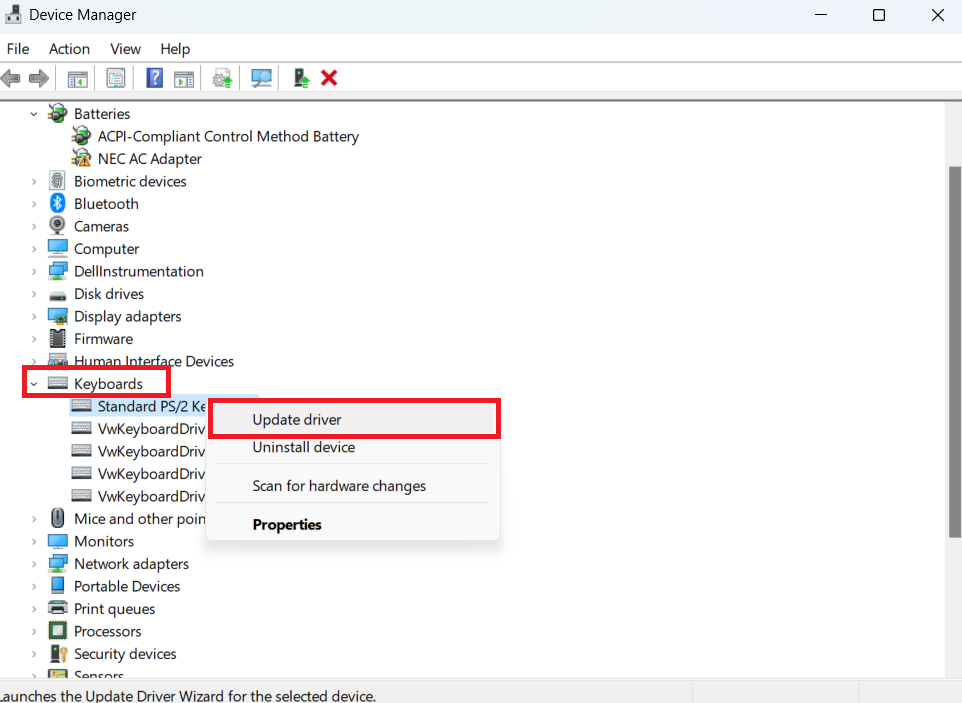962x703 pixels.
Task: Expand the Network adapters chevron
Action: point(34,564)
